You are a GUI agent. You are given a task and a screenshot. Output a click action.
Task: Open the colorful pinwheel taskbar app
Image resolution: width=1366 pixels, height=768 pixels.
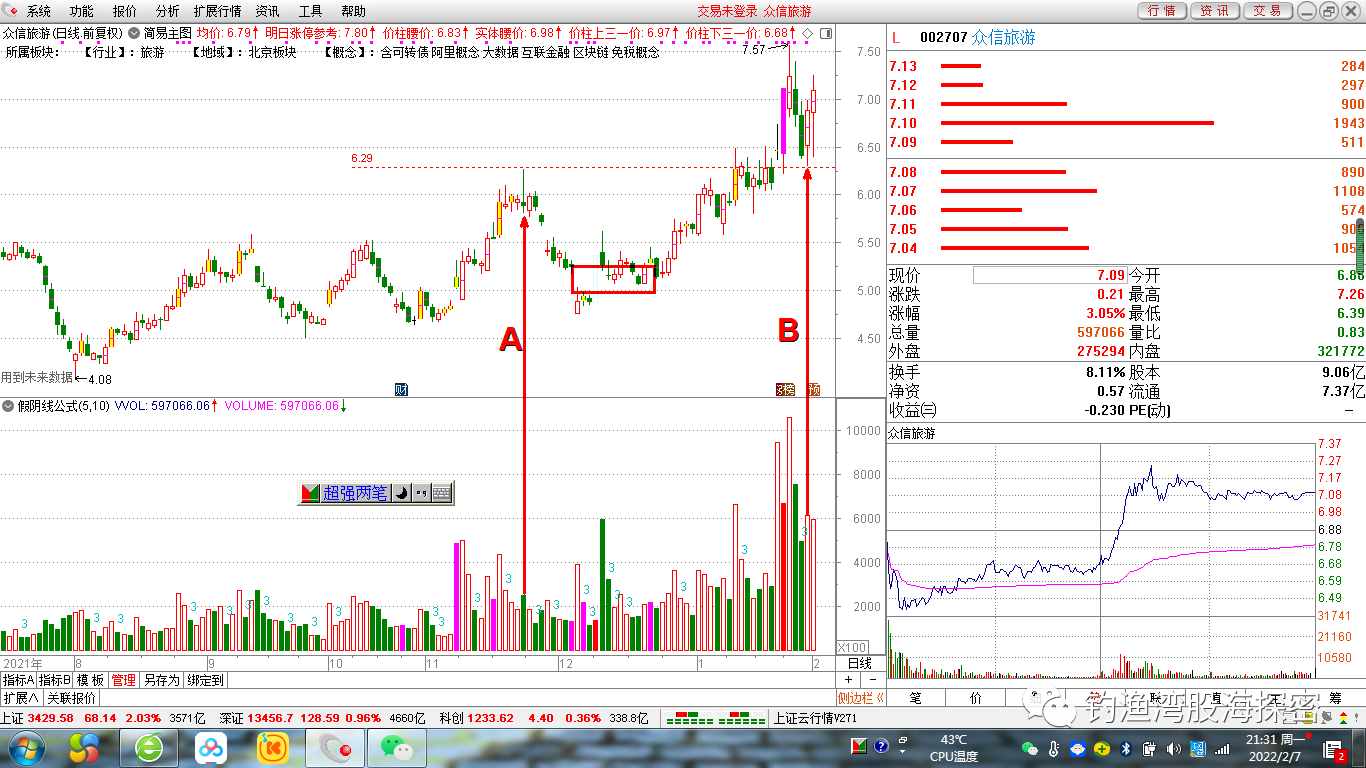84,747
